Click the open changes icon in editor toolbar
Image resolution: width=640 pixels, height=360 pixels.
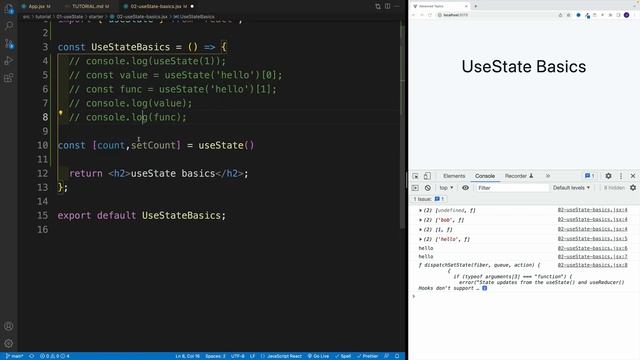pyautogui.click(x=378, y=6)
